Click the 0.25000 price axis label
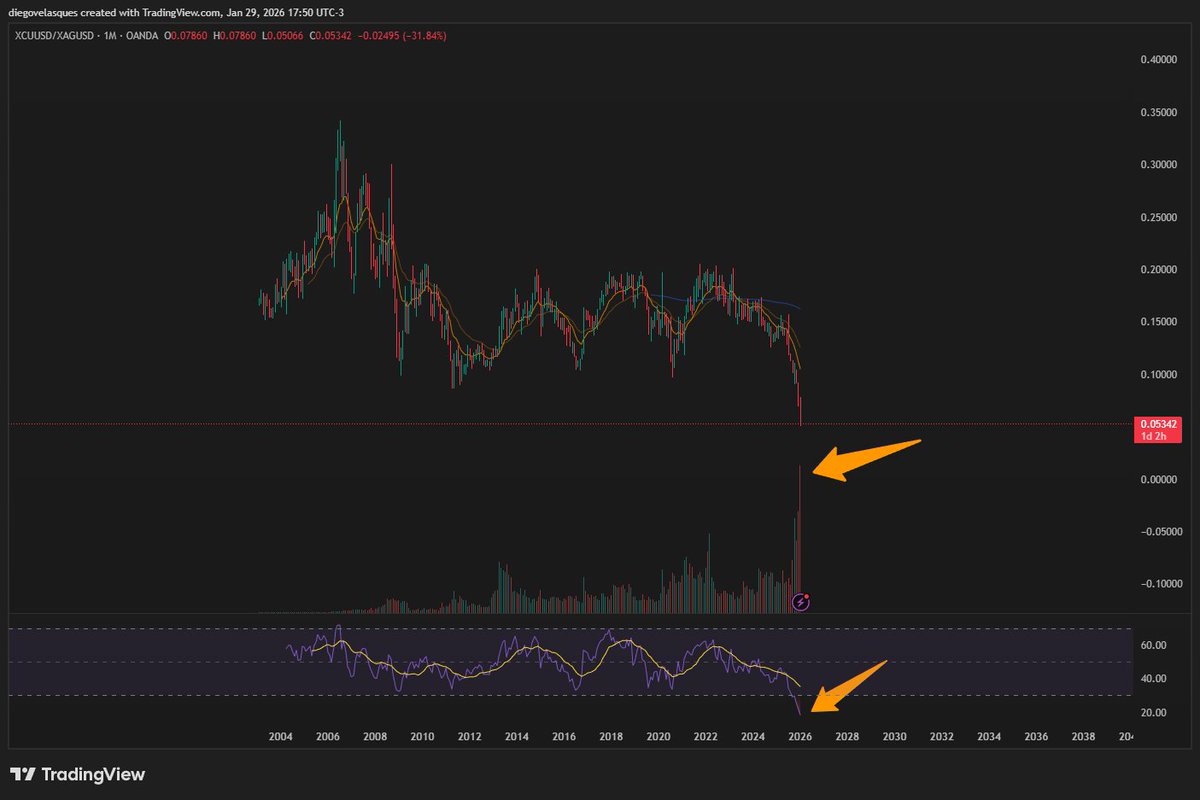Viewport: 1200px width, 800px height. point(1159,218)
